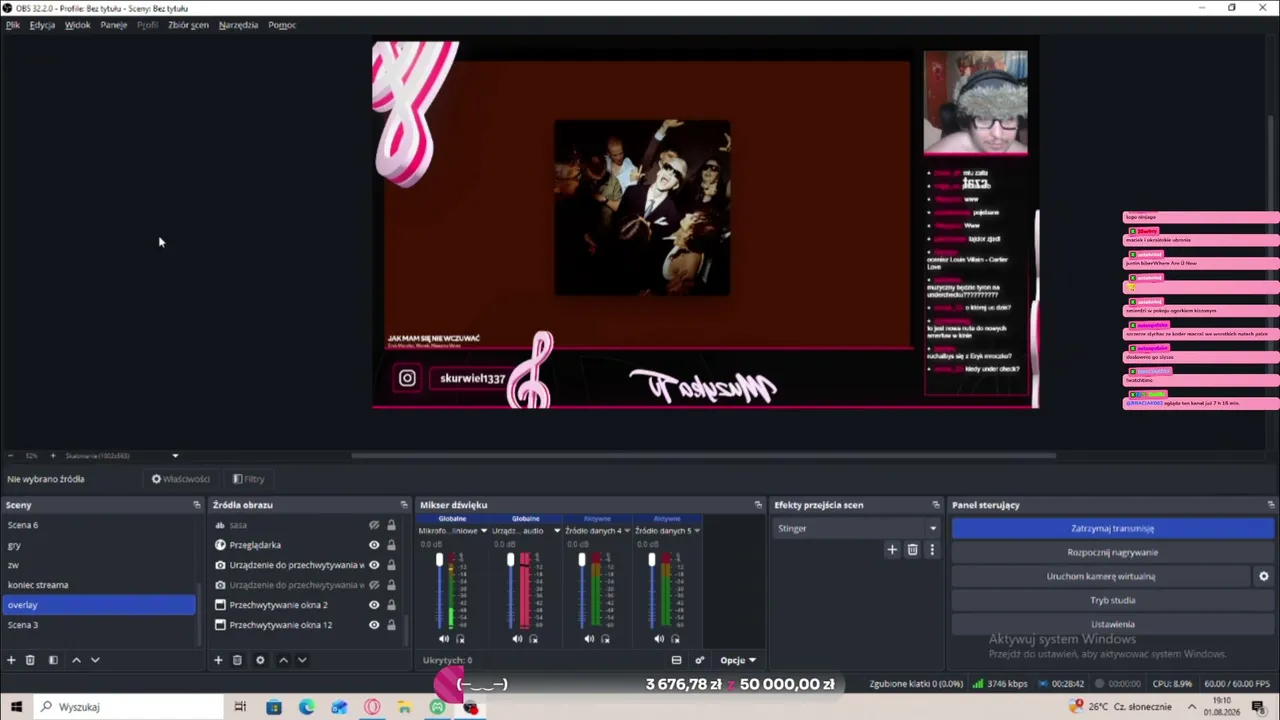Remove selected scene with the trash icon
This screenshot has height=720, width=1280.
tap(30, 660)
